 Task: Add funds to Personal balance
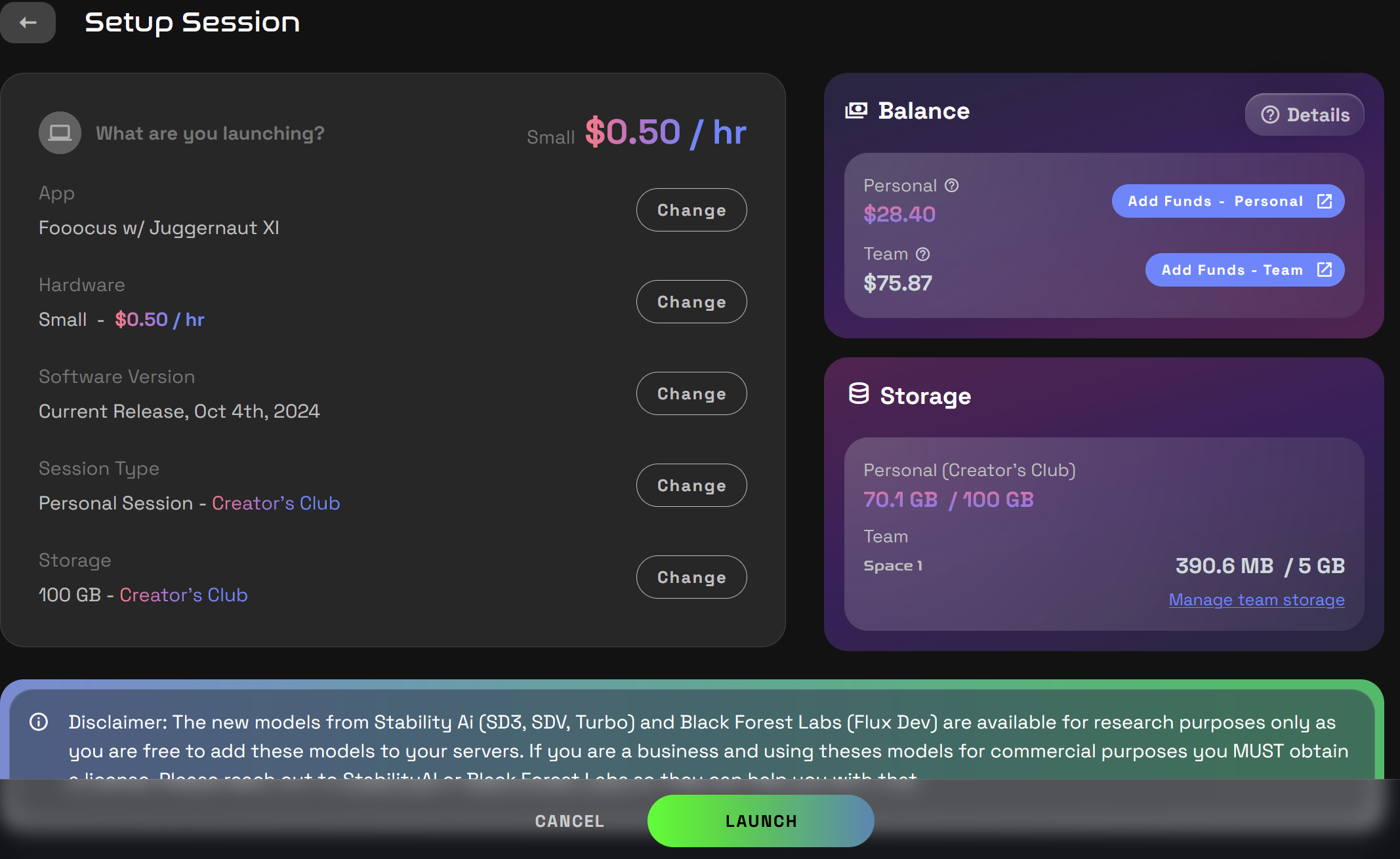pos(1227,201)
